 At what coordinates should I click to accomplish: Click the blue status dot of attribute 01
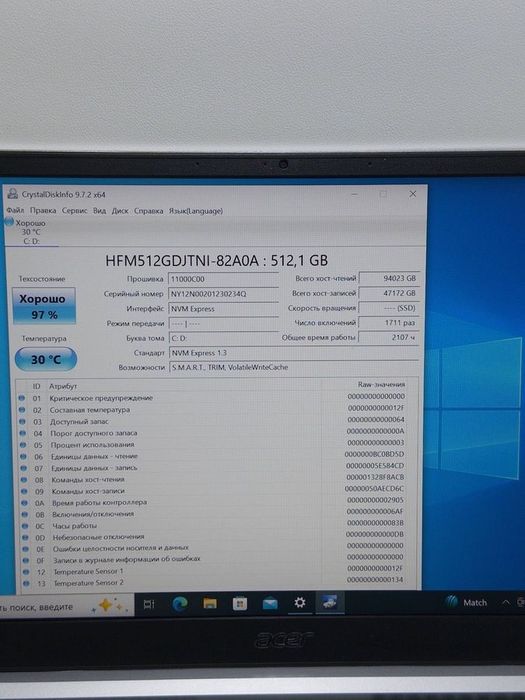coord(21,397)
